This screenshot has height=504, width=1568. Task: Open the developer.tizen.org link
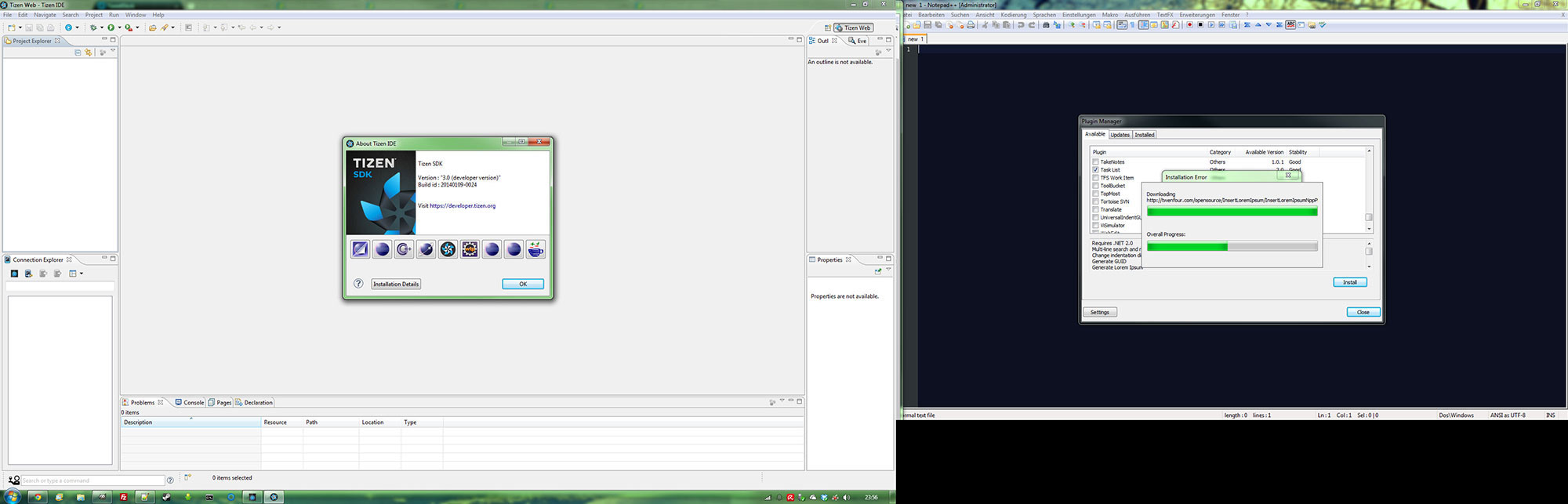[x=463, y=206]
